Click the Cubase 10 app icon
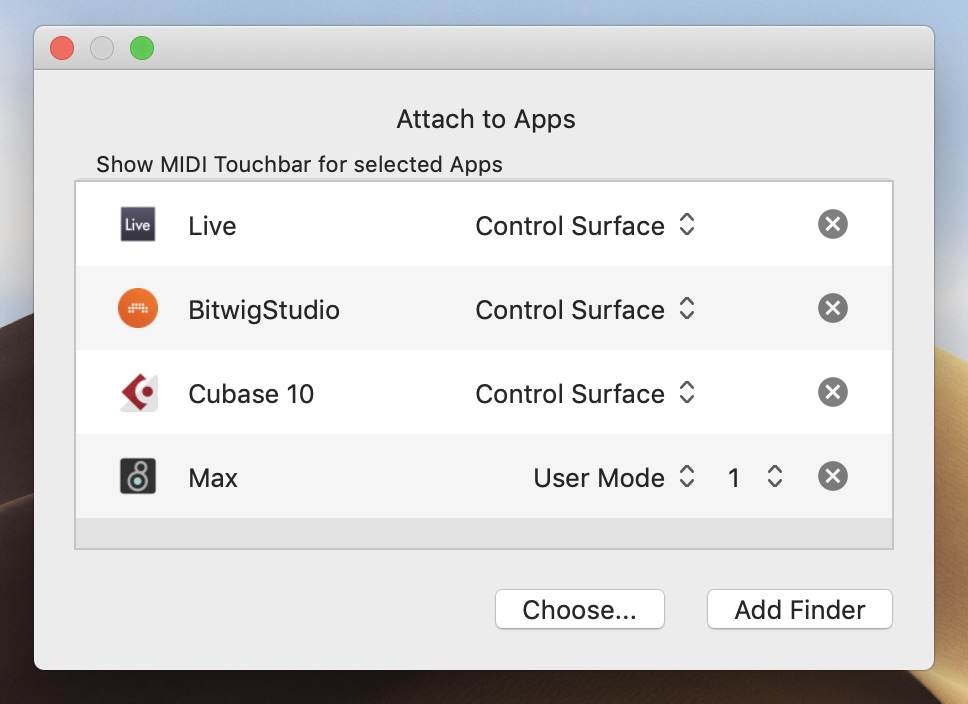The width and height of the screenshot is (968, 704). pos(137,393)
